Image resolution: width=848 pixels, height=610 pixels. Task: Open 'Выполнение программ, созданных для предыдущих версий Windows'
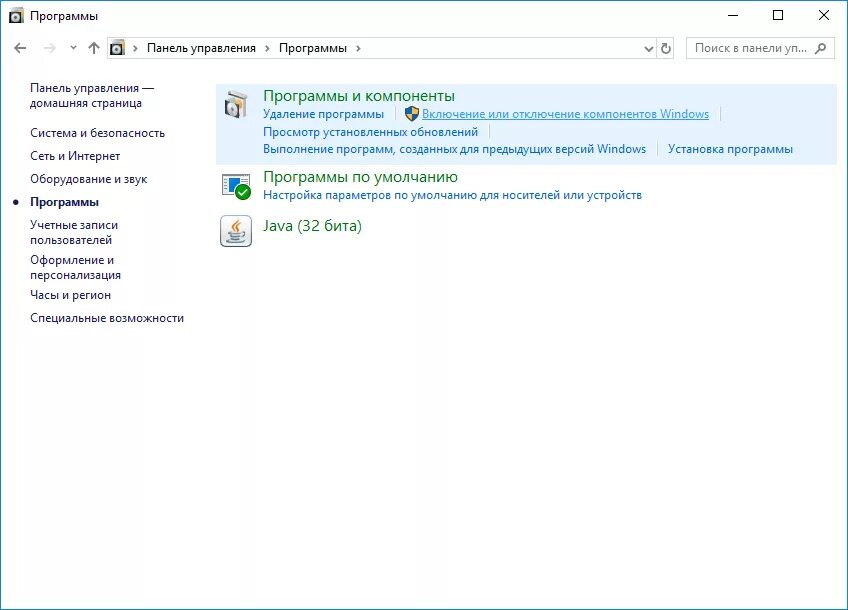(x=454, y=149)
